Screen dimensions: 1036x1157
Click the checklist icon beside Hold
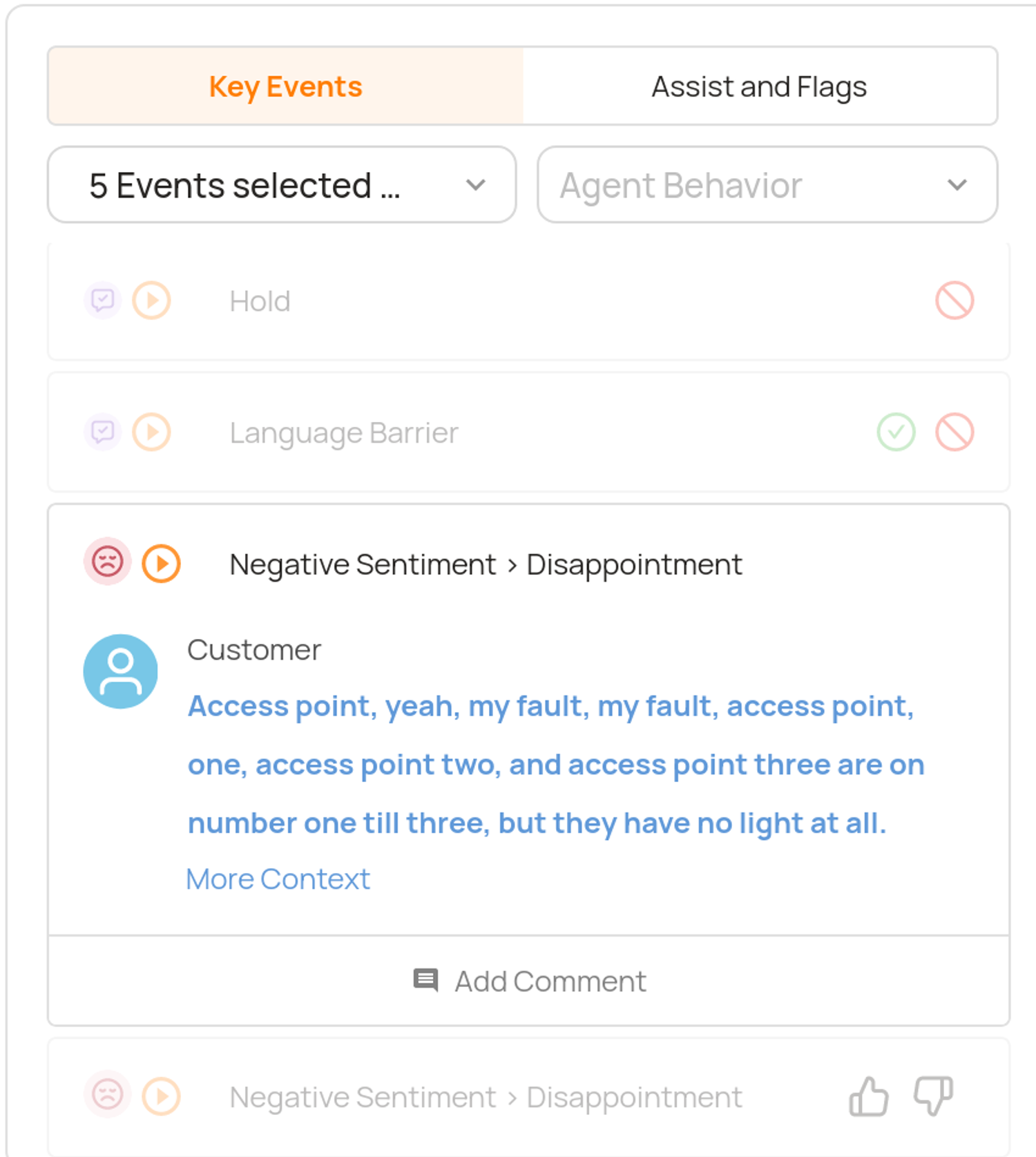tap(103, 300)
